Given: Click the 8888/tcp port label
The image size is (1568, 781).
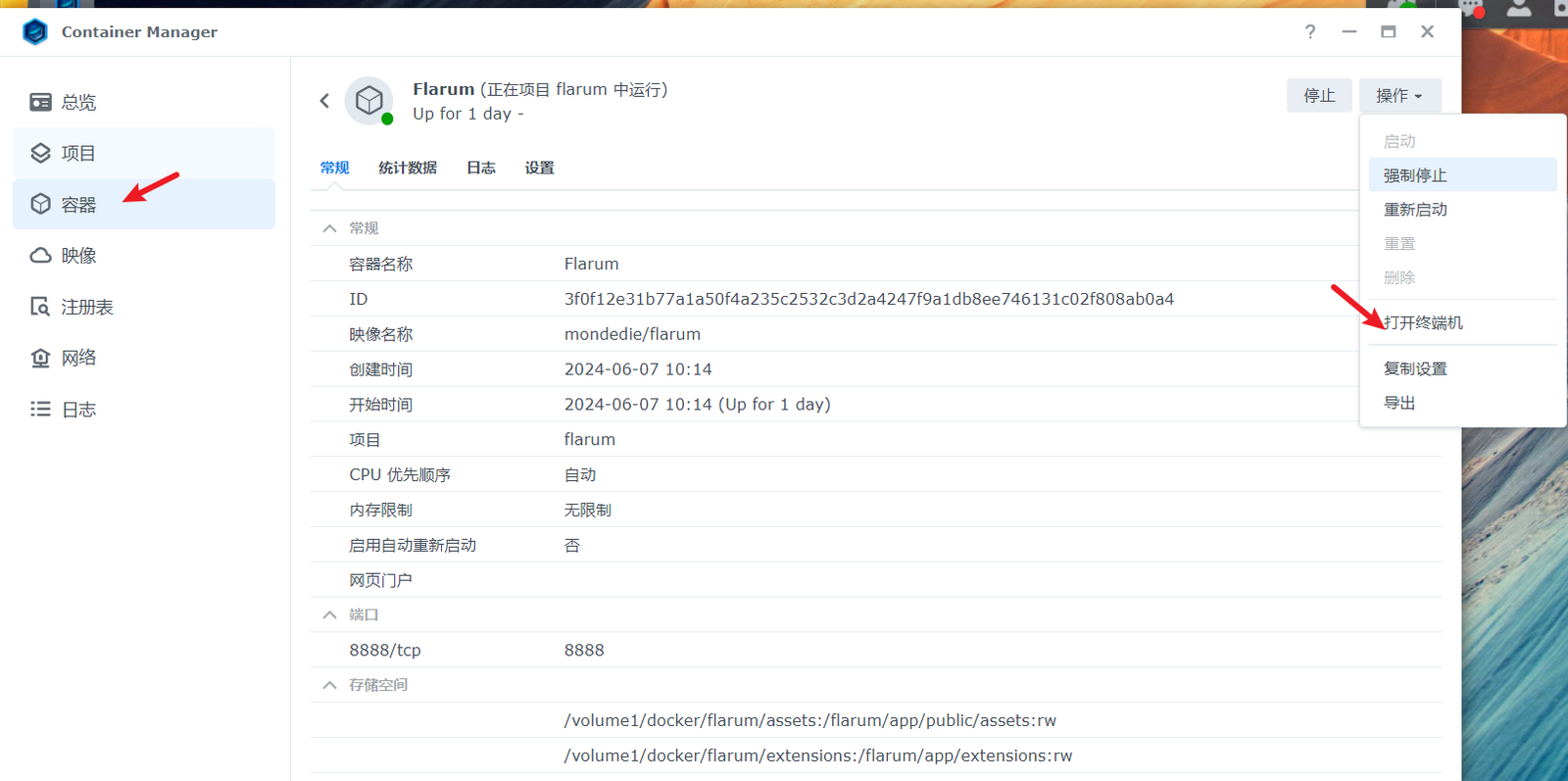Looking at the screenshot, I should coord(385,650).
